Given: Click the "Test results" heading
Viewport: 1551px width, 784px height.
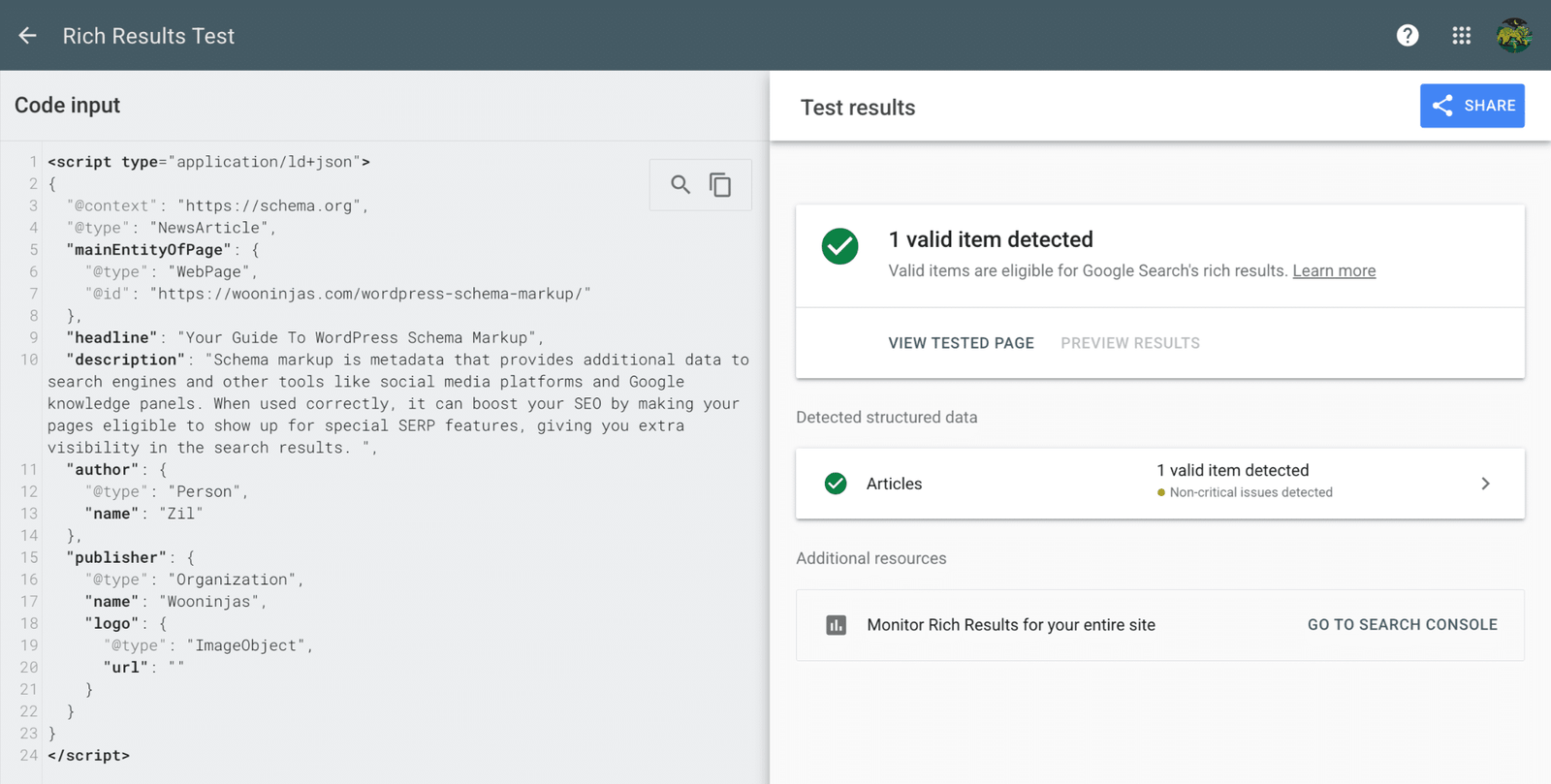Looking at the screenshot, I should click(858, 108).
